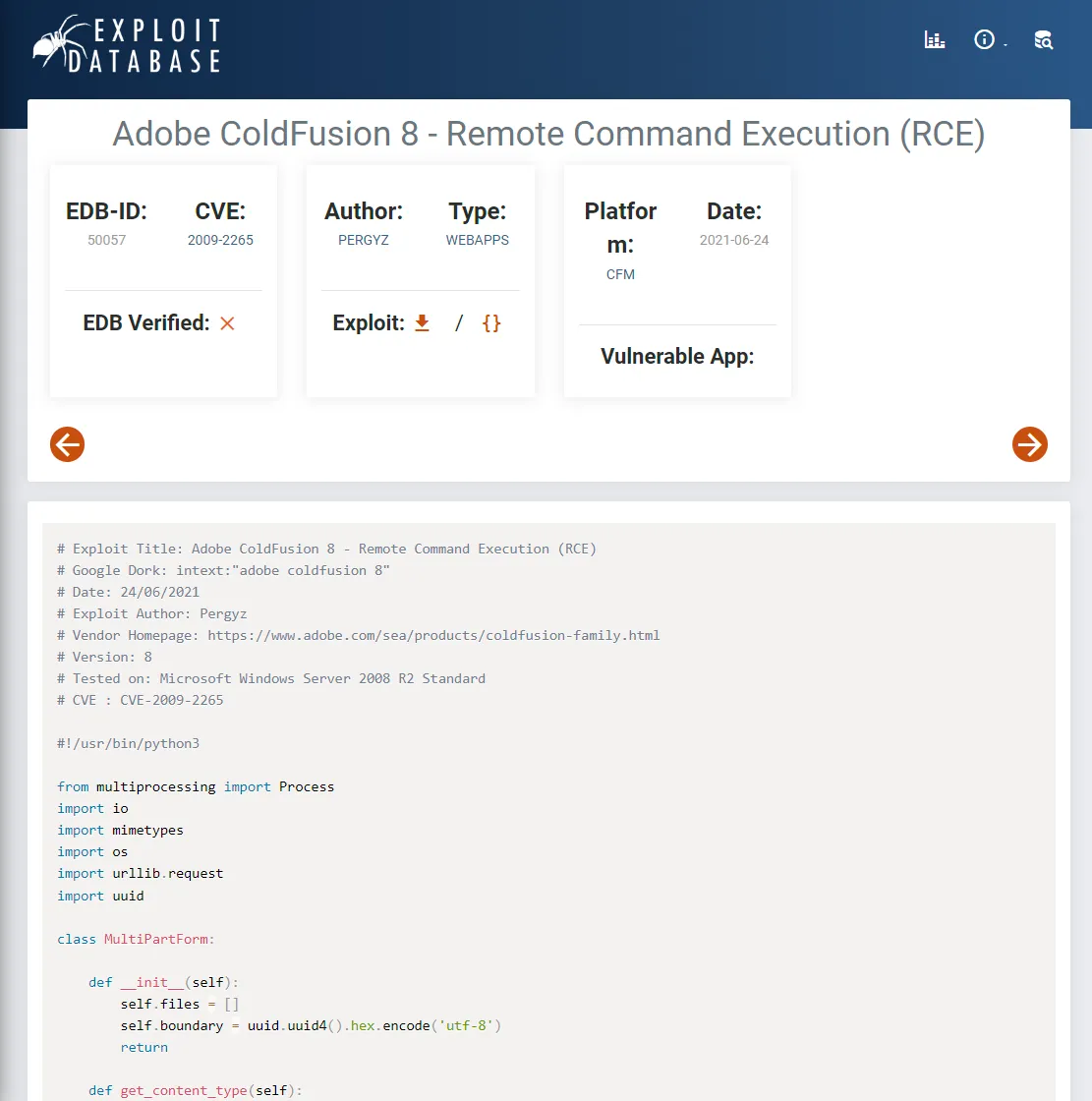Open the Exploit Database spider logo
The image size is (1092, 1101).
click(x=127, y=44)
